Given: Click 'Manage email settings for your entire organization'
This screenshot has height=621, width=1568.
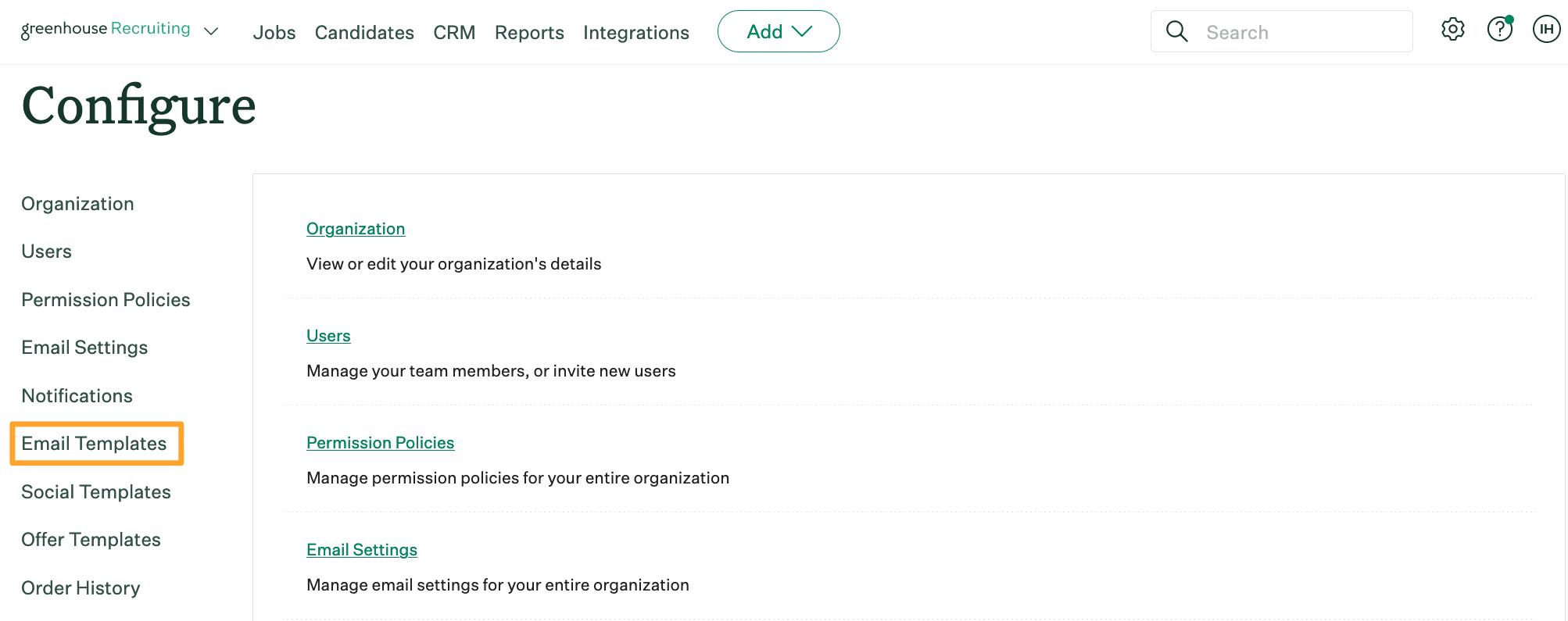Looking at the screenshot, I should click(x=498, y=585).
